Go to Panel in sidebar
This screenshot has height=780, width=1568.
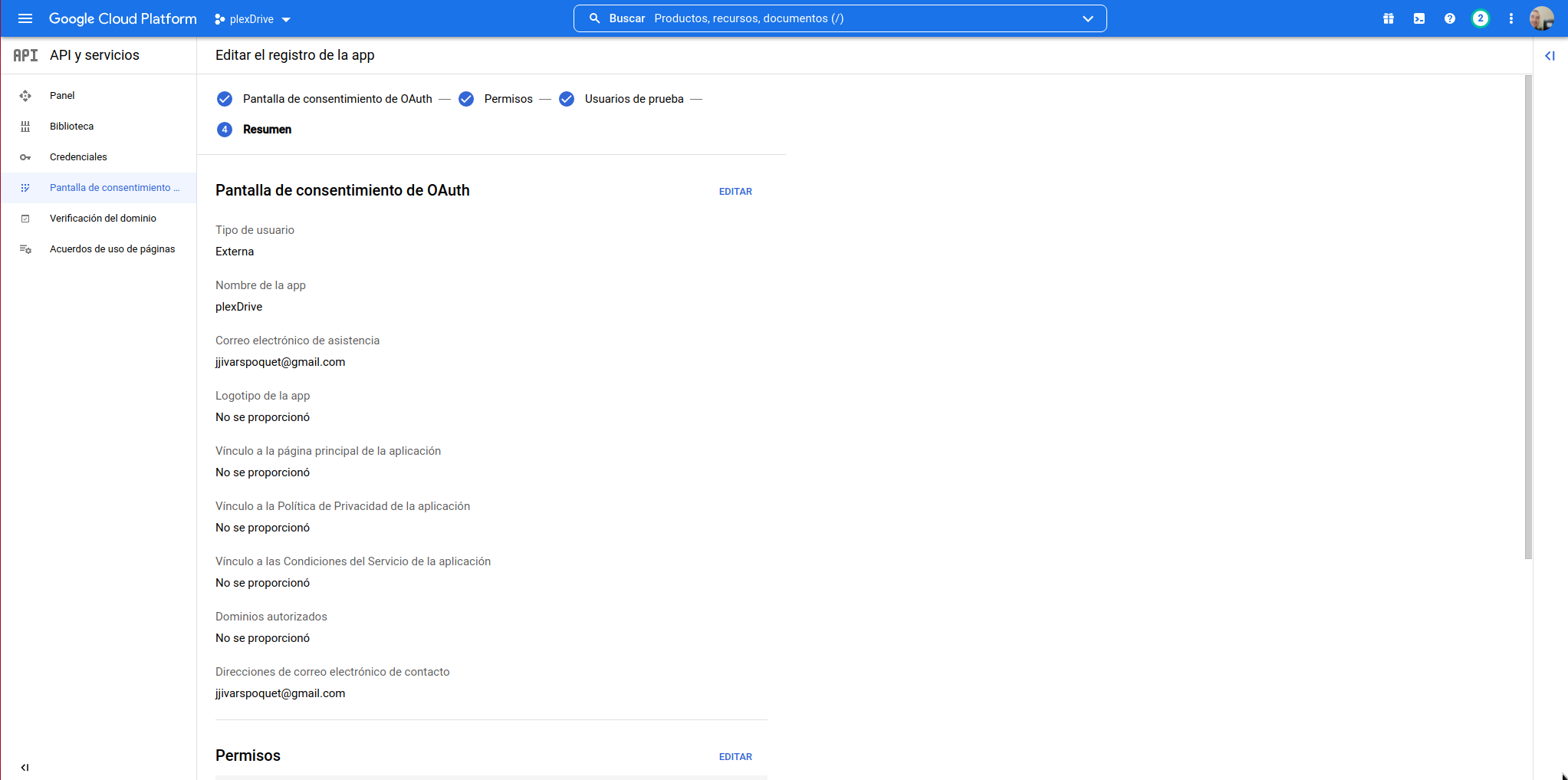click(x=62, y=96)
